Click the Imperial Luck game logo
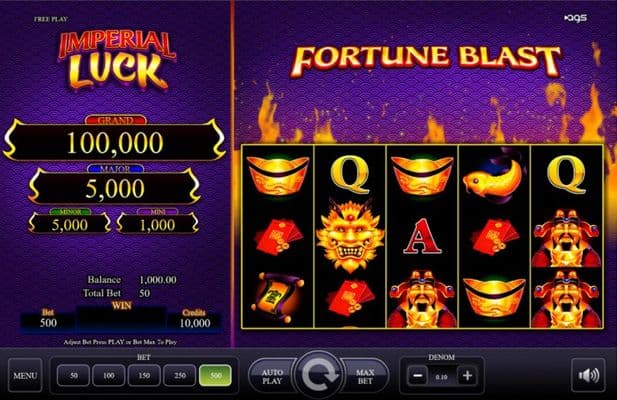 point(116,61)
